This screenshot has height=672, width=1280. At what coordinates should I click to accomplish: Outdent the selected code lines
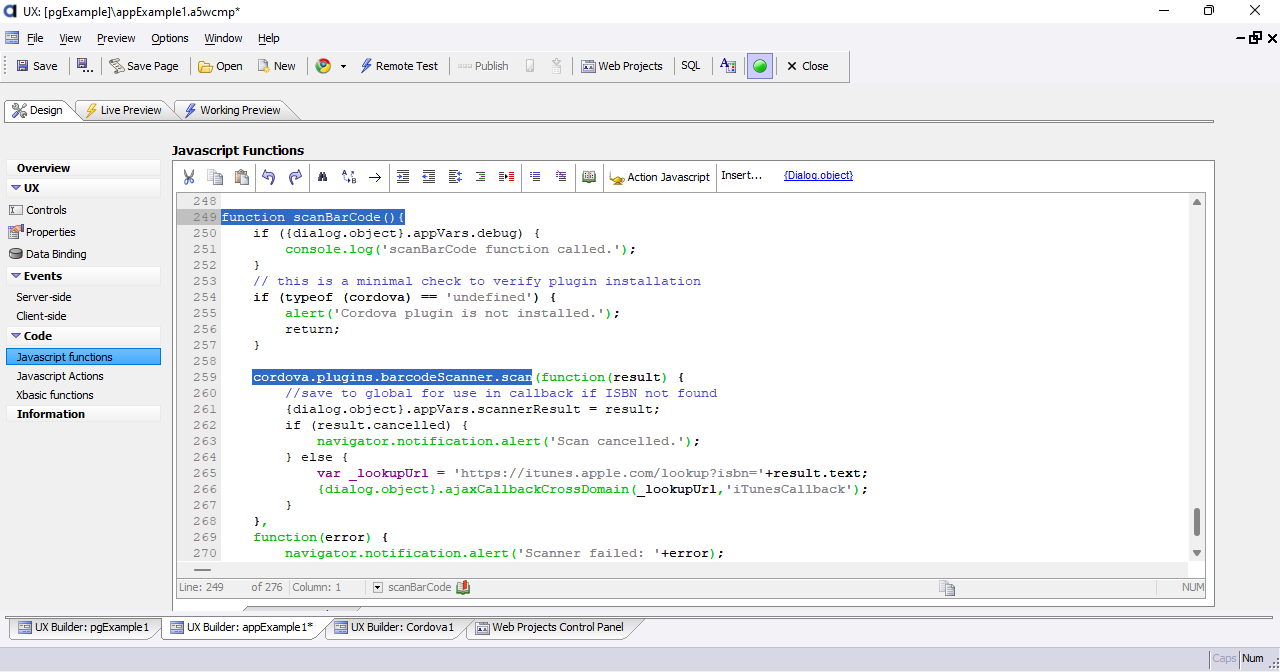coord(429,177)
